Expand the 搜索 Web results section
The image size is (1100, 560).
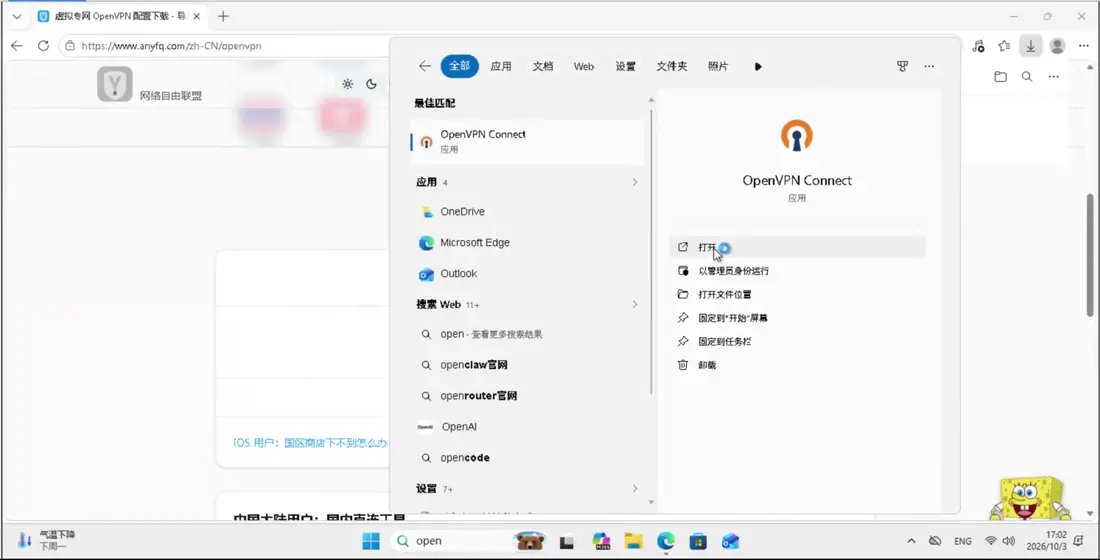coord(634,305)
